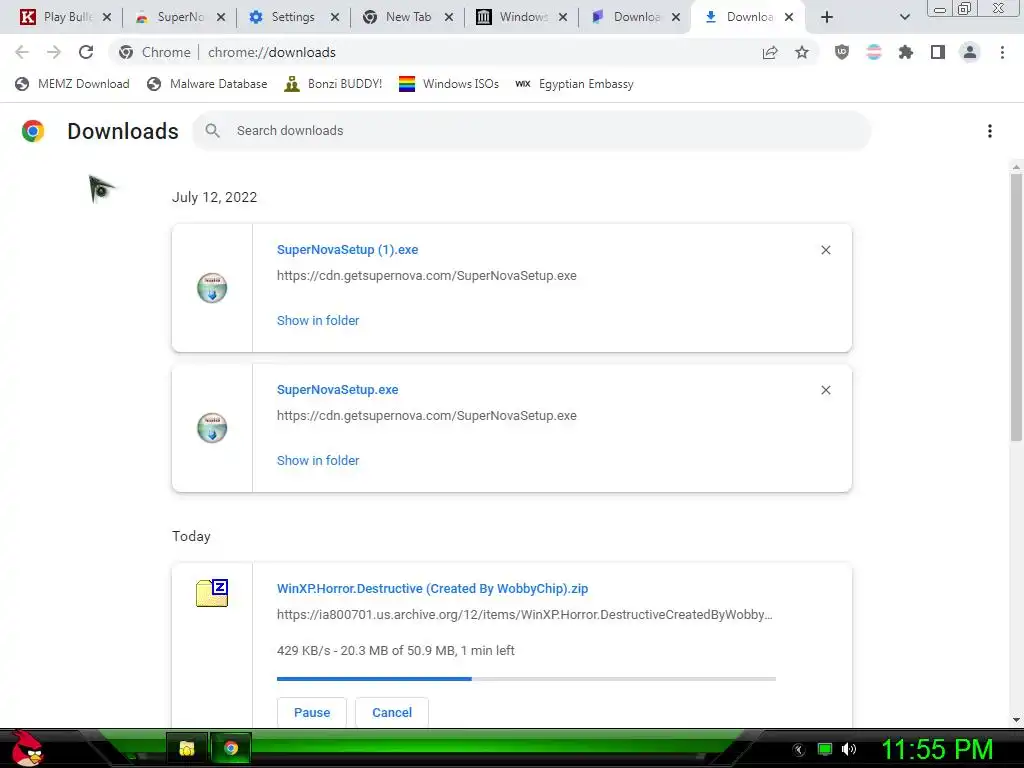
Task: Reload the downloads page
Action: [86, 52]
